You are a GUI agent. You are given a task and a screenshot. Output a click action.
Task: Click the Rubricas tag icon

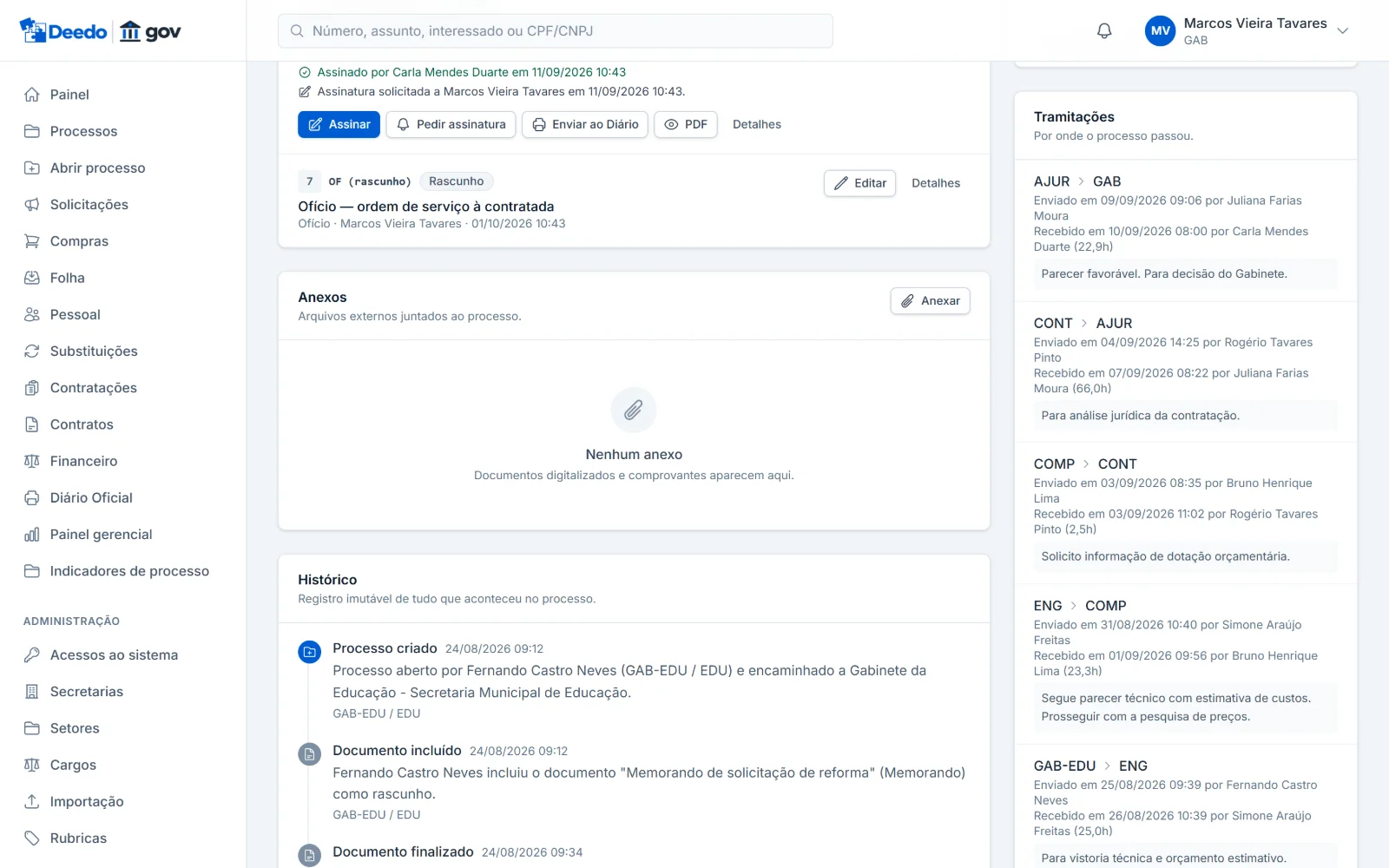point(32,838)
